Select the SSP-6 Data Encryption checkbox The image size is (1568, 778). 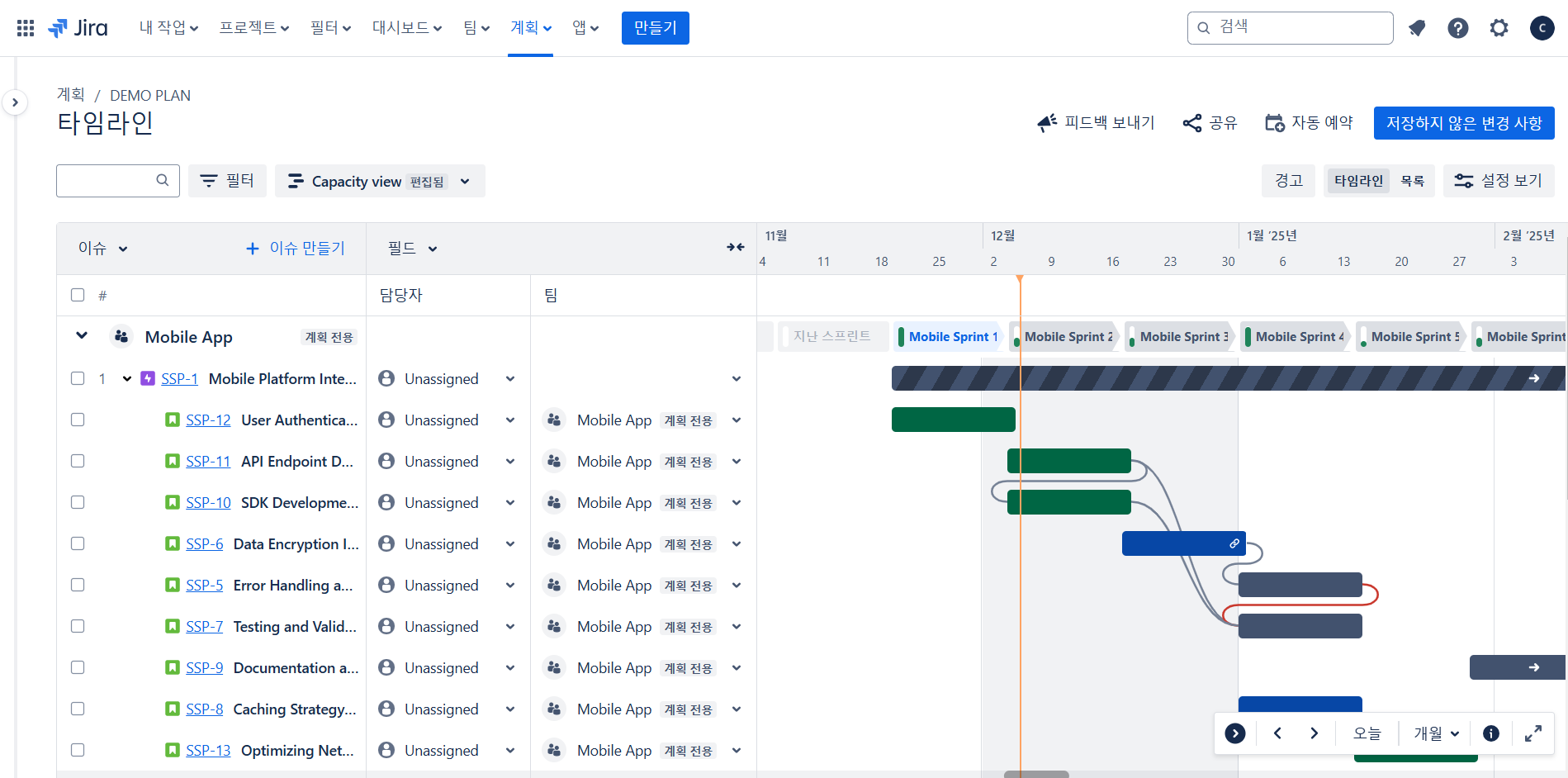(x=78, y=543)
